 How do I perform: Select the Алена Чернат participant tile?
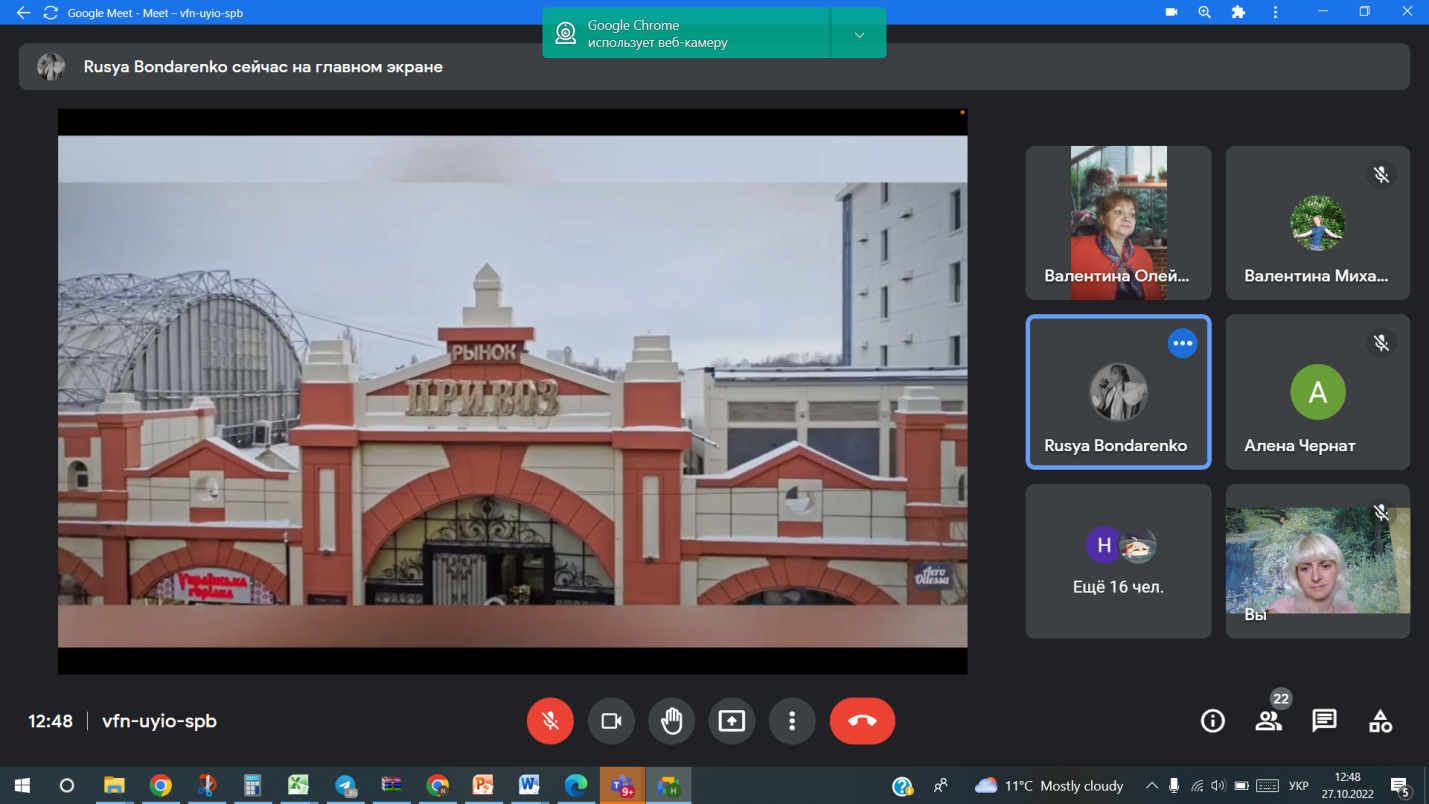[1317, 392]
